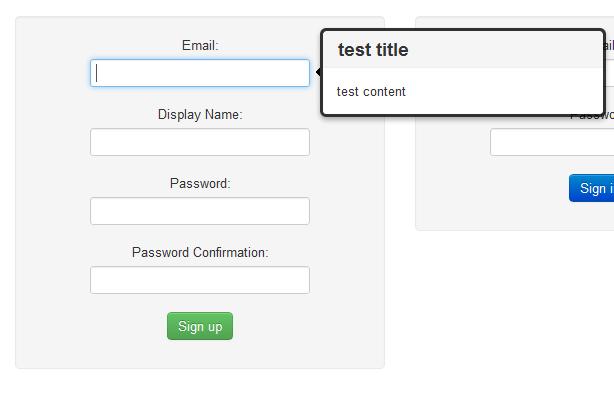Click the Email input field

[x=200, y=73]
